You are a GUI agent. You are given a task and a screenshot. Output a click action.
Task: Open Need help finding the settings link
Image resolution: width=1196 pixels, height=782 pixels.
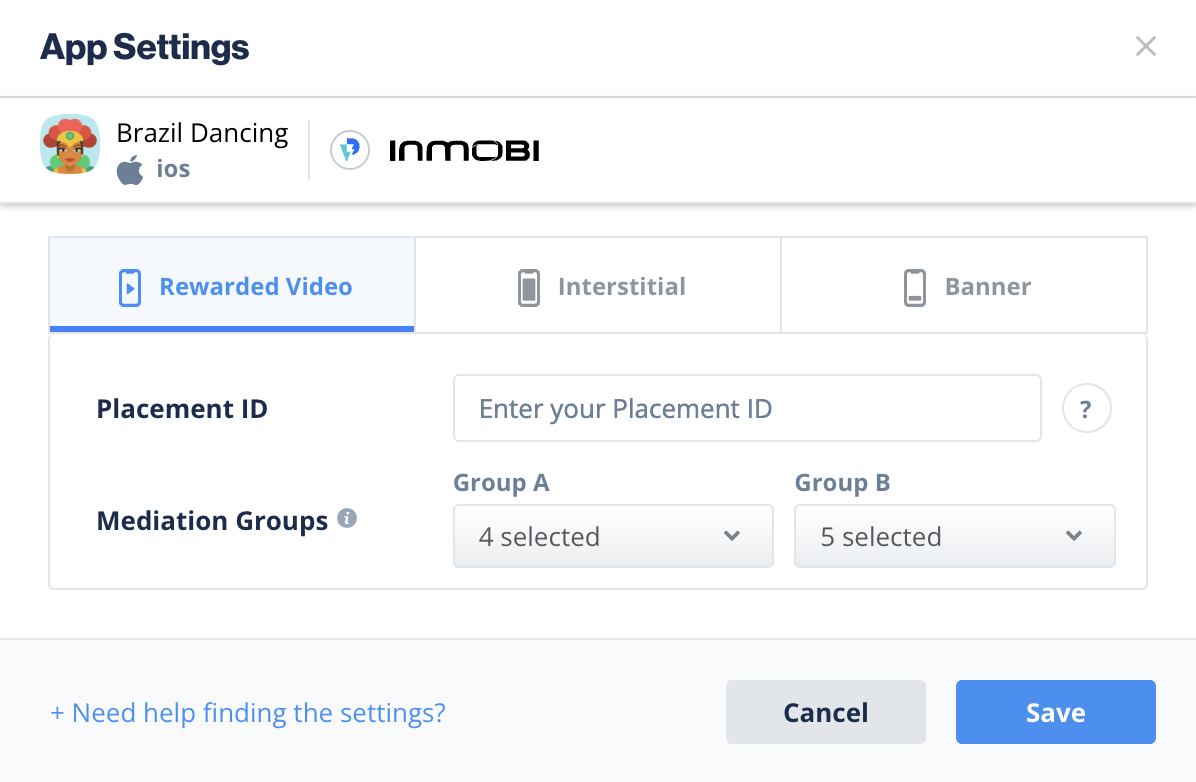248,713
